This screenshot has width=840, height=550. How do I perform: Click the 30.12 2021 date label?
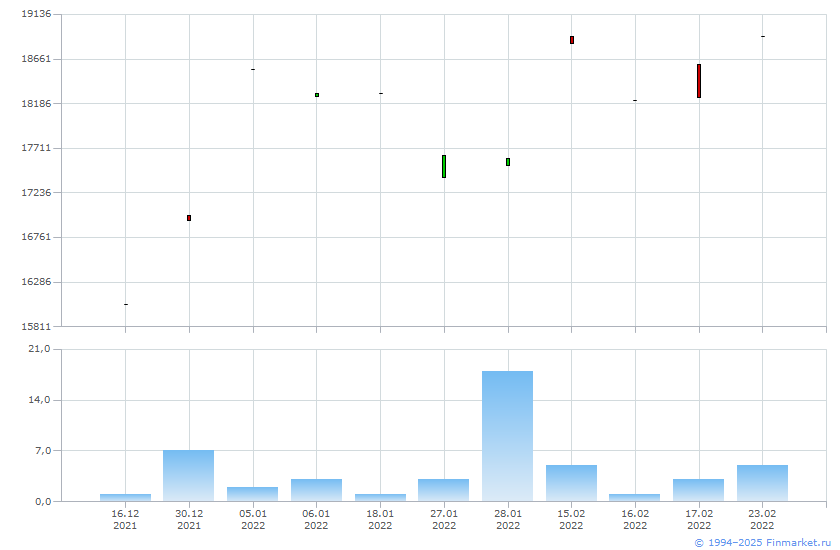point(189,519)
